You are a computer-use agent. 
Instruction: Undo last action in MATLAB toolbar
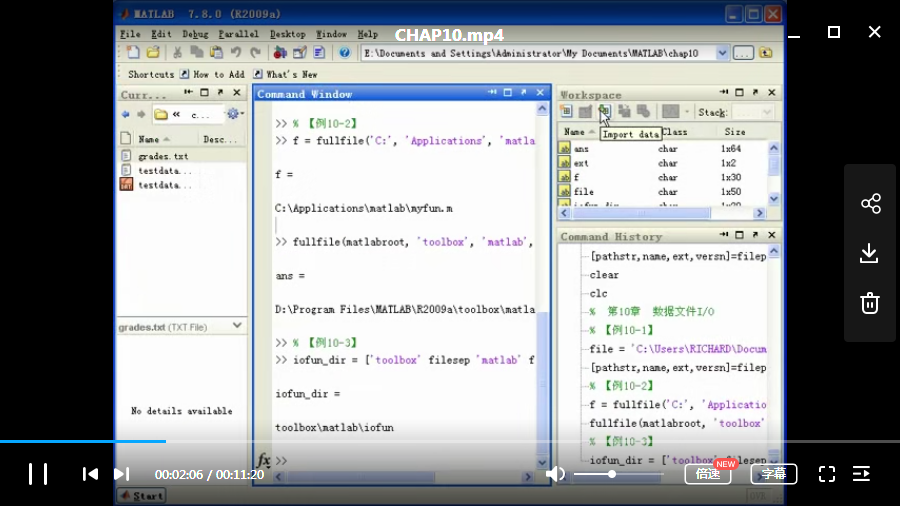pos(236,53)
